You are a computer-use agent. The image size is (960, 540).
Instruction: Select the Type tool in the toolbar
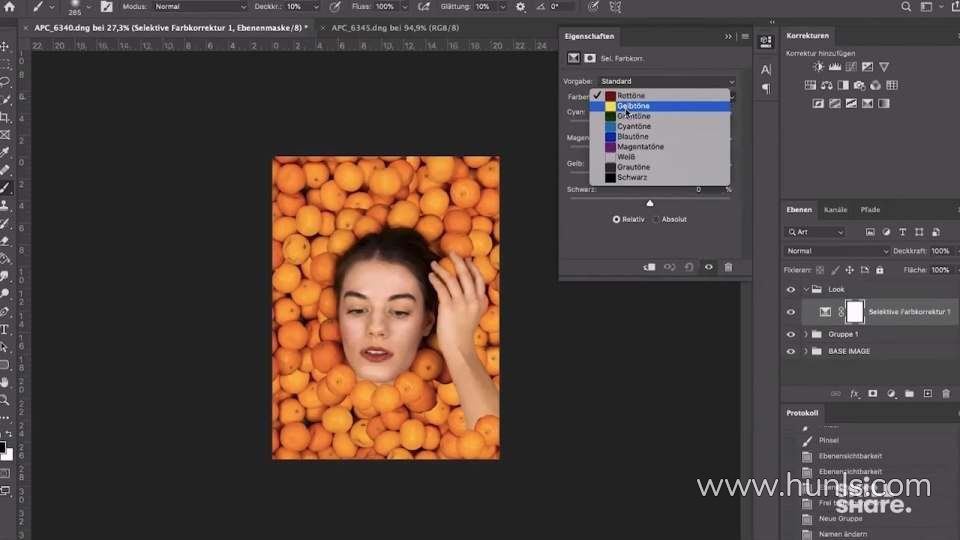(x=5, y=329)
